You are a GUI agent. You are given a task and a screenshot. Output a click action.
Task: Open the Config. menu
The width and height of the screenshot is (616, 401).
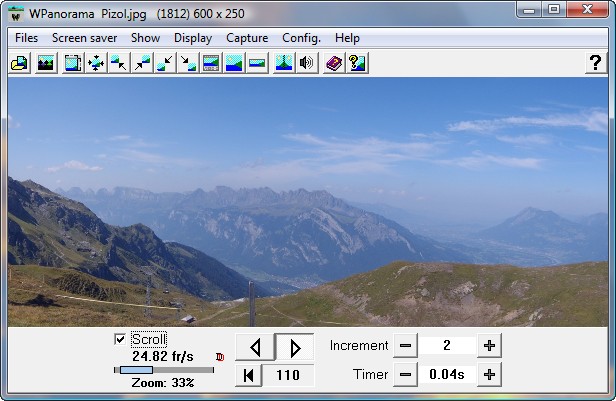coord(301,38)
